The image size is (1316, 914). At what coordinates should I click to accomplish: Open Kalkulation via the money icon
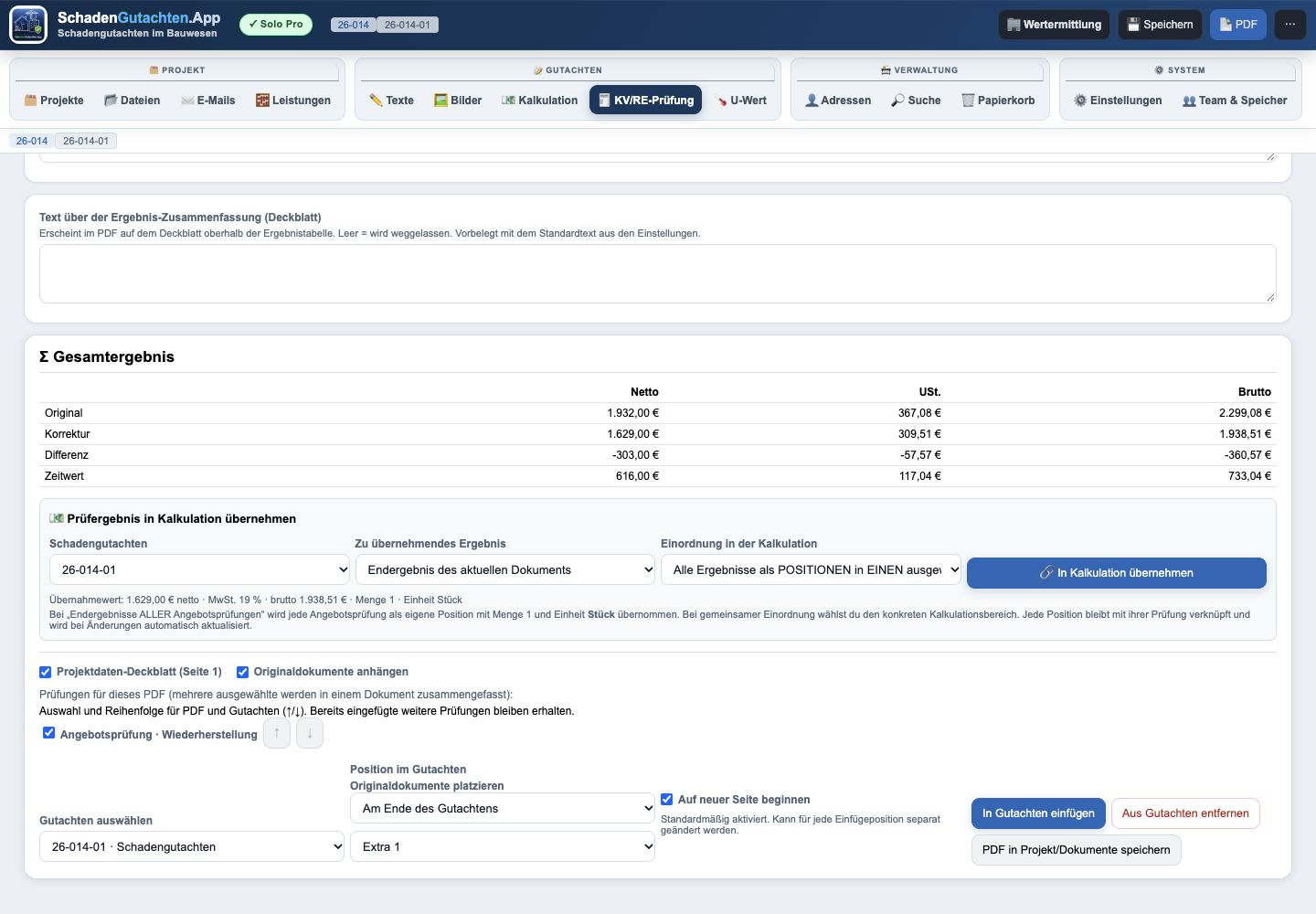click(x=508, y=101)
